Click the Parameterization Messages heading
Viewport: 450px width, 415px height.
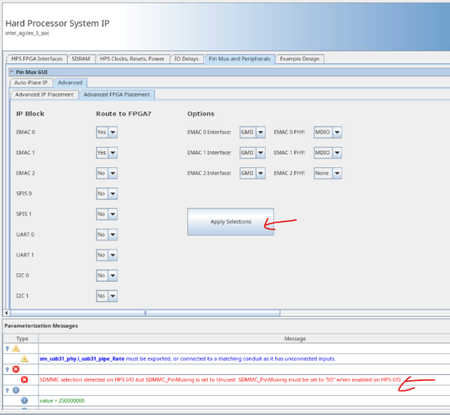[x=41, y=326]
